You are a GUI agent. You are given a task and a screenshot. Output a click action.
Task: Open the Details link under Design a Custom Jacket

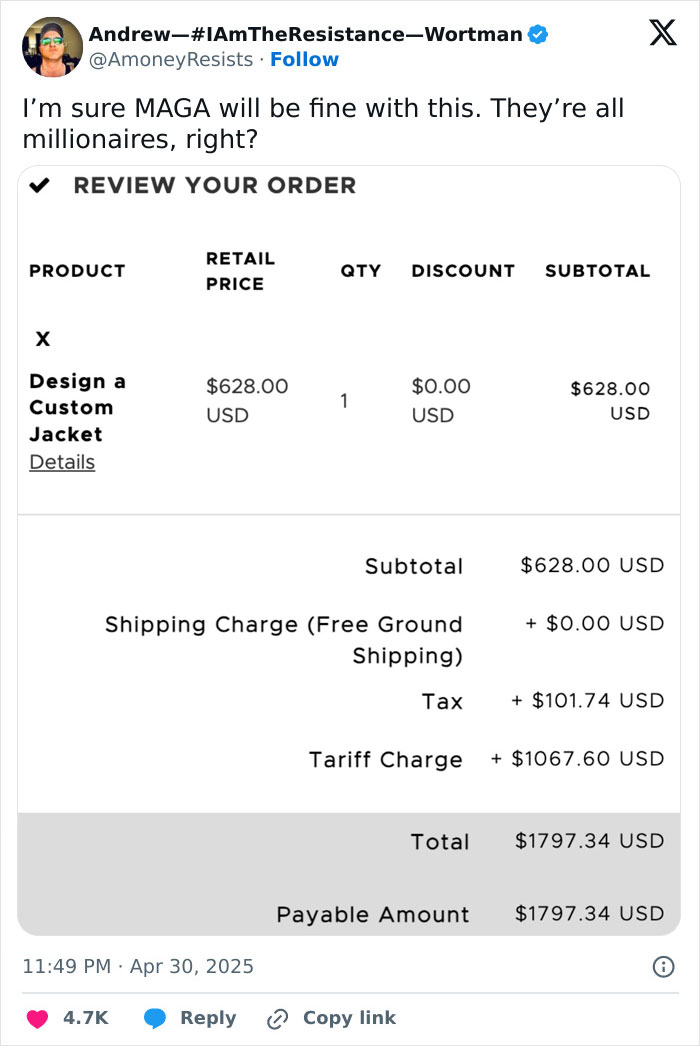coord(61,462)
